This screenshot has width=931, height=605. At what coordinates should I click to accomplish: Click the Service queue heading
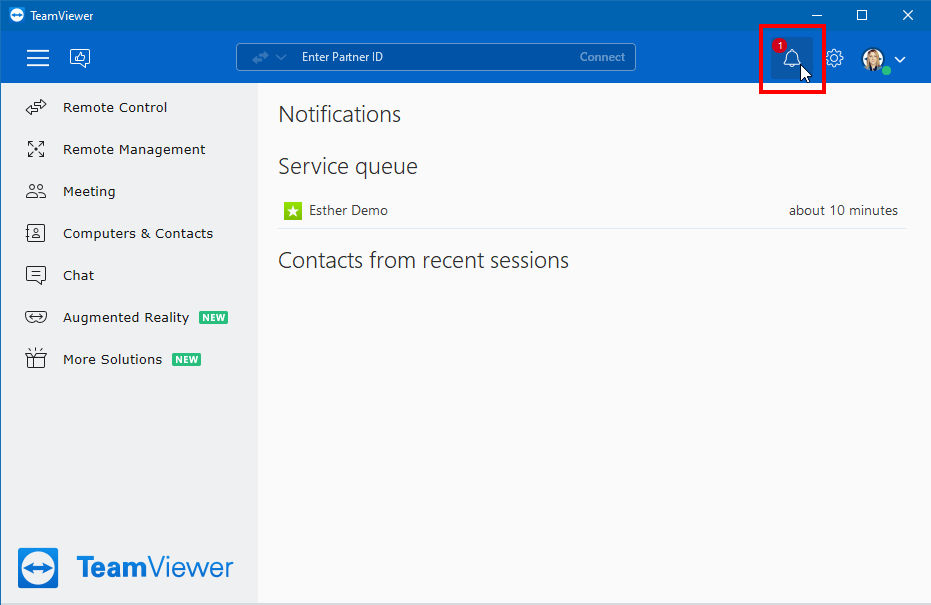[x=348, y=167]
